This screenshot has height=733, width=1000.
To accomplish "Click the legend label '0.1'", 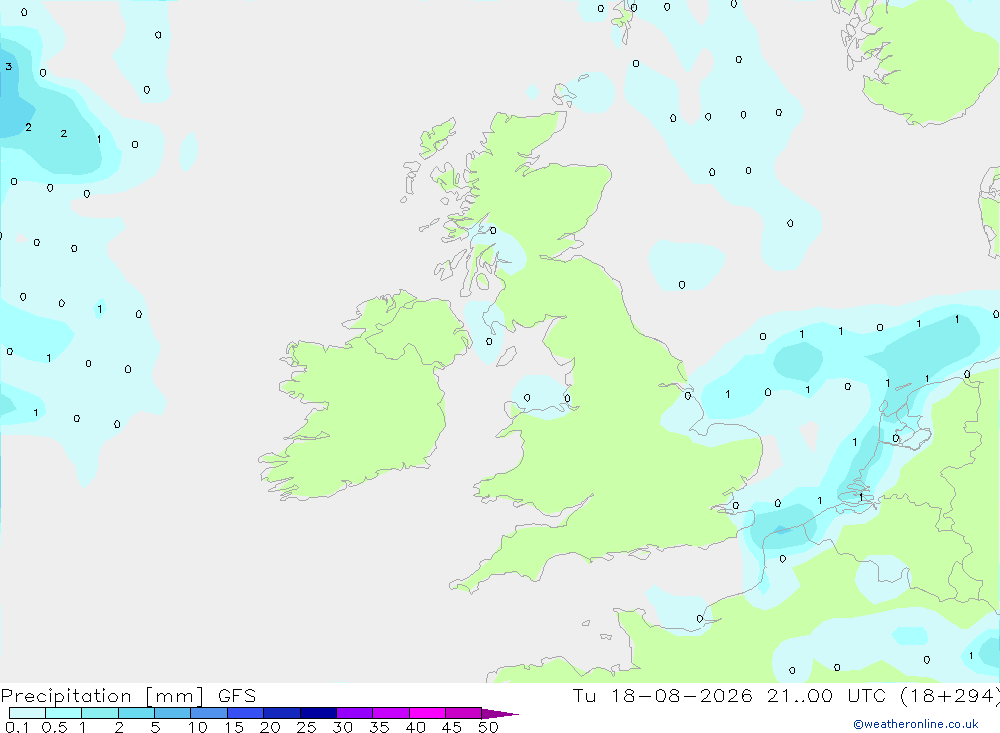I will point(17,727).
